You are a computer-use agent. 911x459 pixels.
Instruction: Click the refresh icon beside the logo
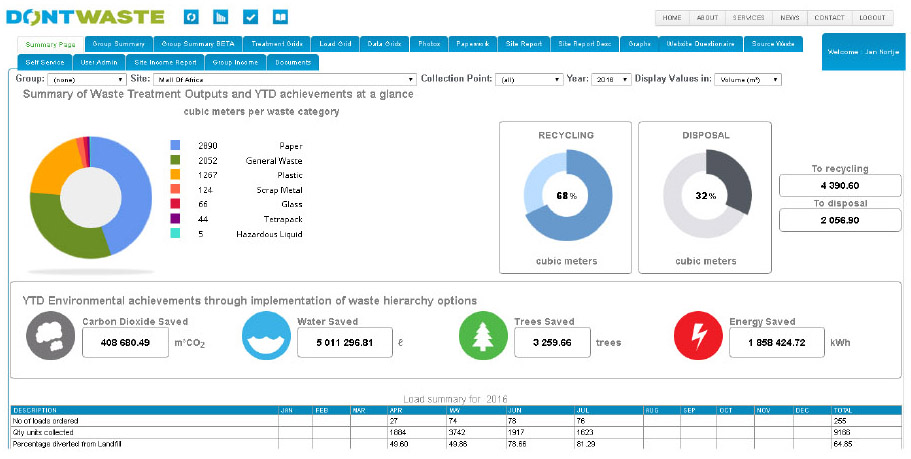[x=192, y=17]
